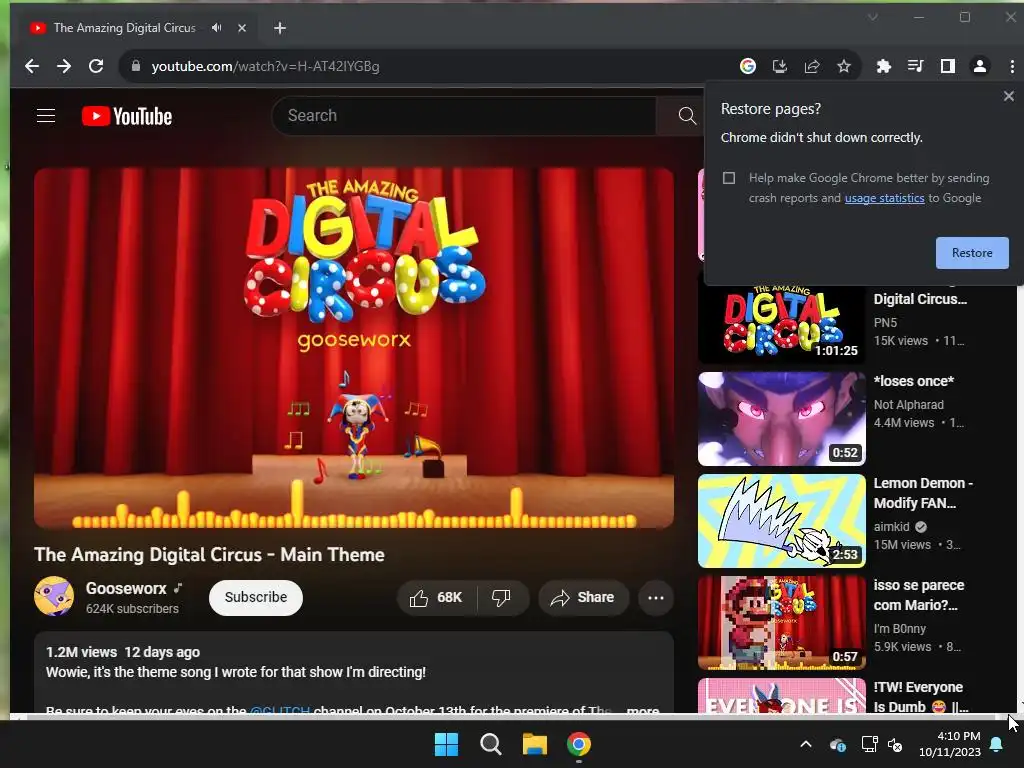This screenshot has height=768, width=1024.
Task: Go back to the previous page
Action: click(31, 66)
